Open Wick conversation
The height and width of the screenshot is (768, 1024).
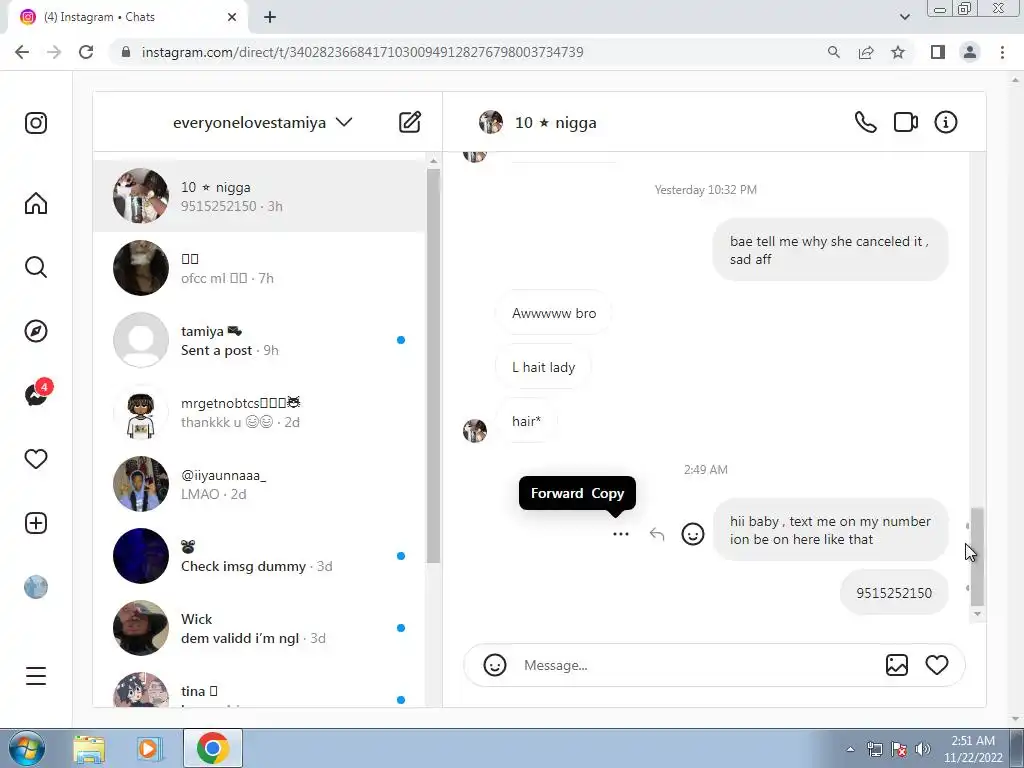(x=259, y=628)
